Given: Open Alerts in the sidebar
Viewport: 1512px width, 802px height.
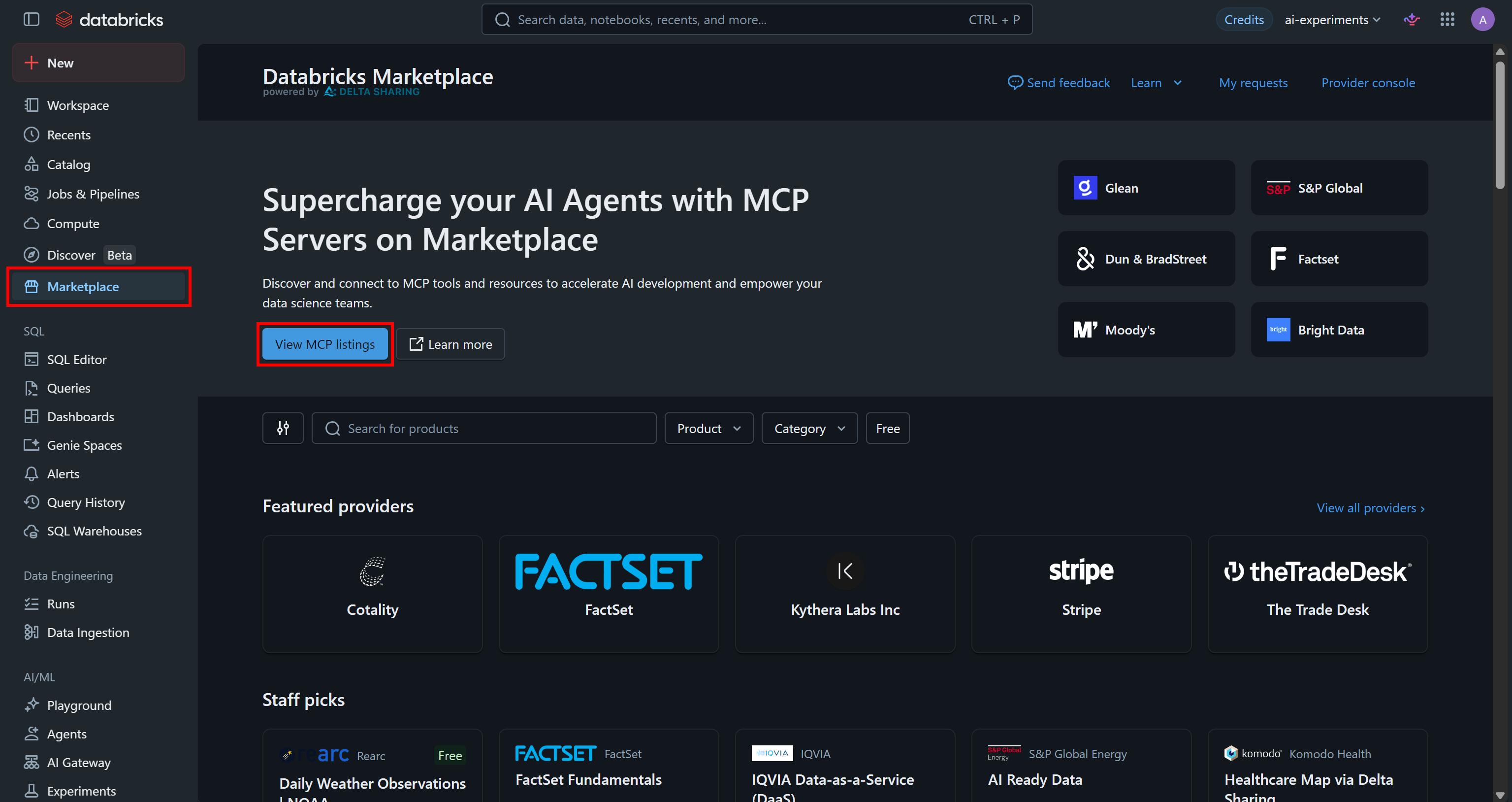Looking at the screenshot, I should 98,474.
